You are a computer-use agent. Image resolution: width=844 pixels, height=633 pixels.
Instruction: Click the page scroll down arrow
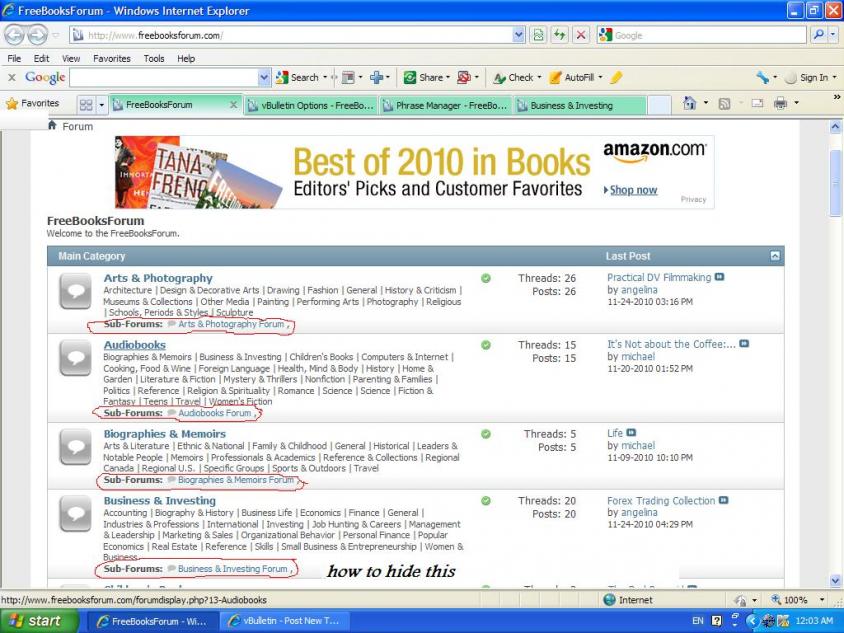click(x=835, y=581)
